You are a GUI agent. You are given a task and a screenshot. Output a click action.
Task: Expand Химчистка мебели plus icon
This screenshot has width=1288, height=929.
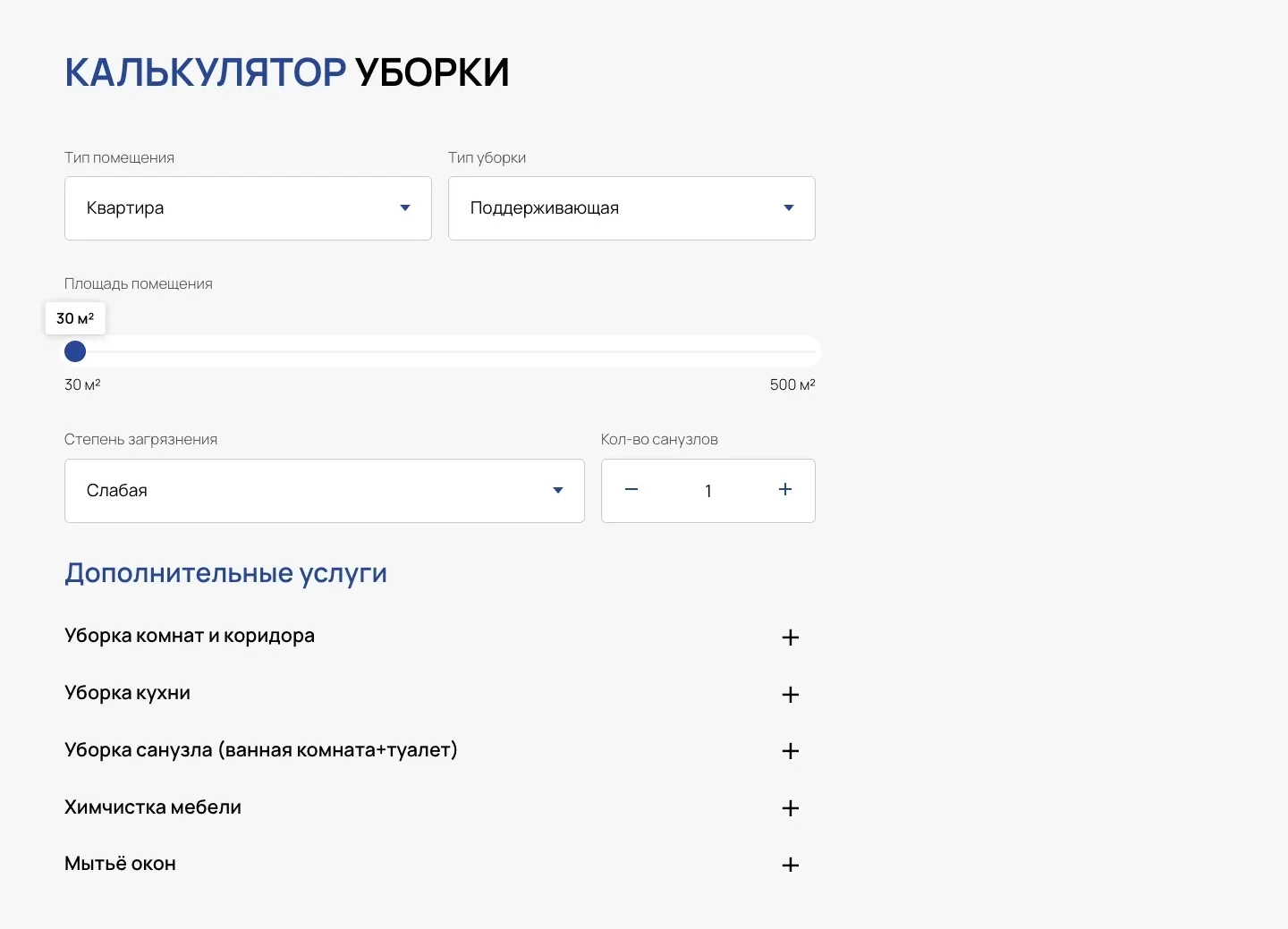click(791, 808)
